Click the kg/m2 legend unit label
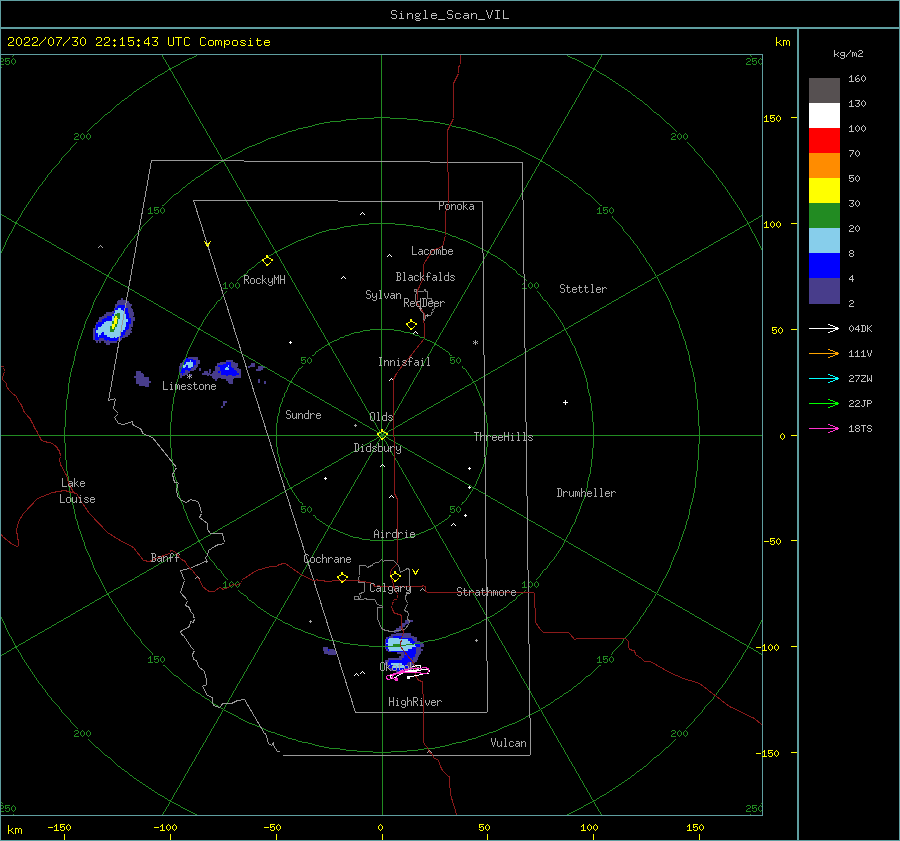 848,54
